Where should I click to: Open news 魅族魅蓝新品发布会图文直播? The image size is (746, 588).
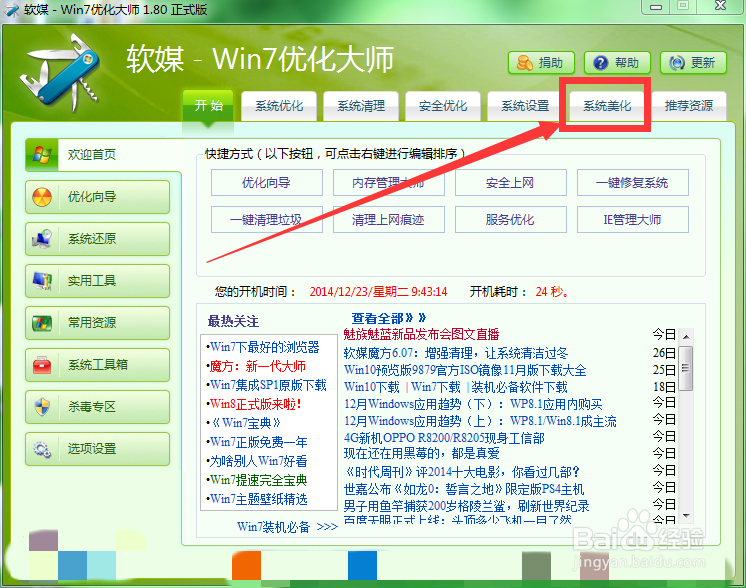[421, 334]
